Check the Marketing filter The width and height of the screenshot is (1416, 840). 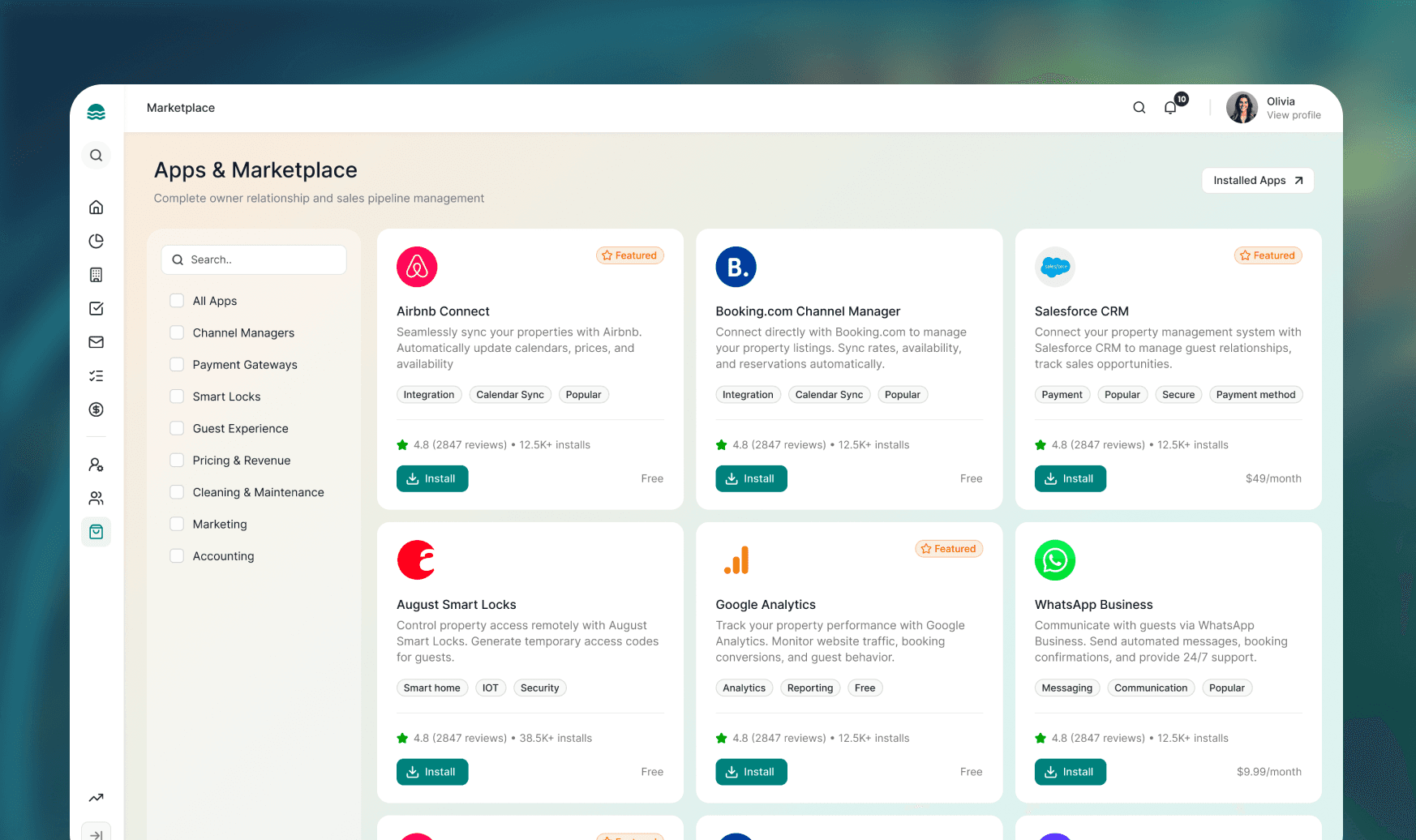[177, 524]
